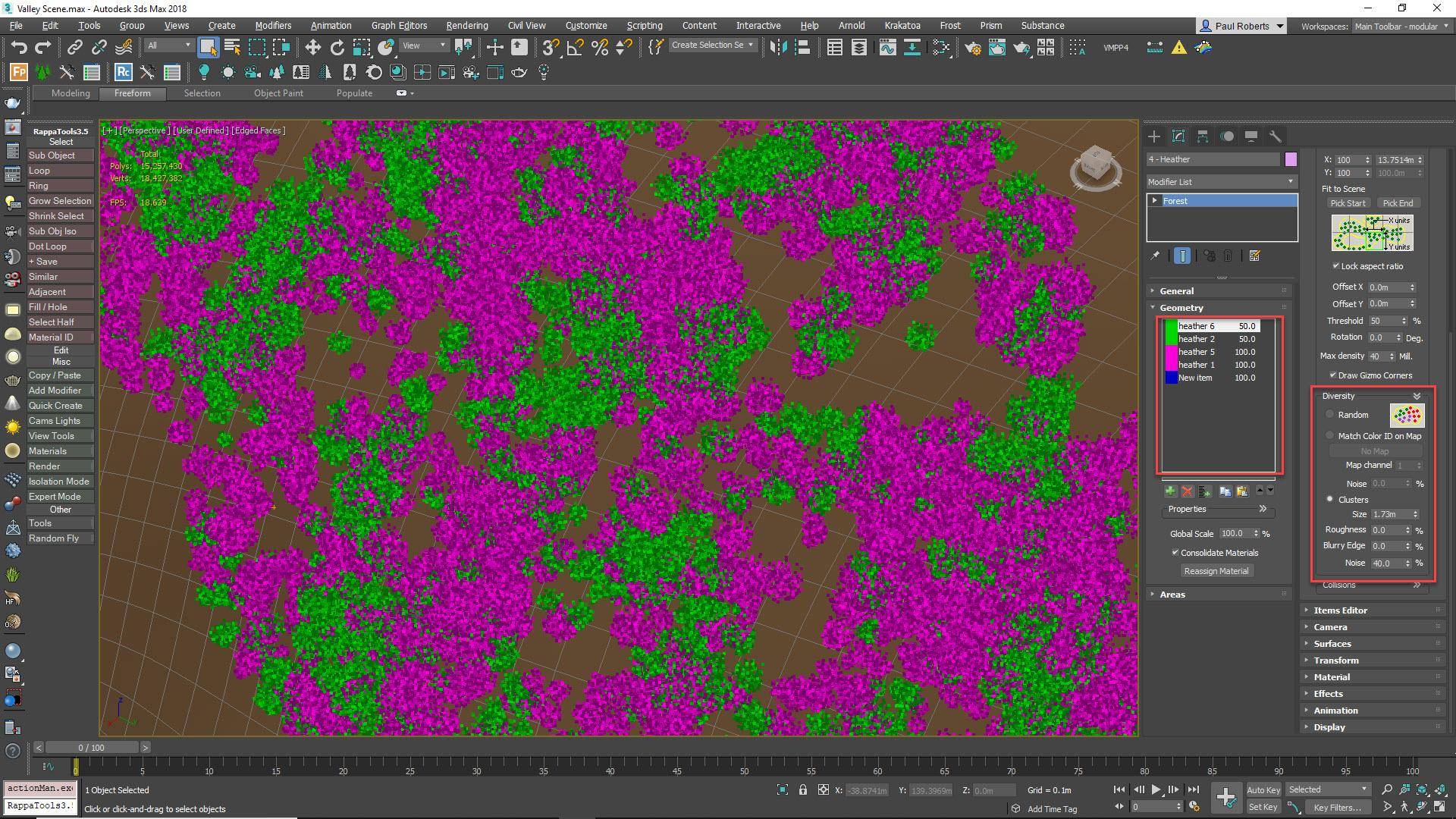
Task: Click the Pick Start button under Fit to Scene
Action: [x=1348, y=202]
